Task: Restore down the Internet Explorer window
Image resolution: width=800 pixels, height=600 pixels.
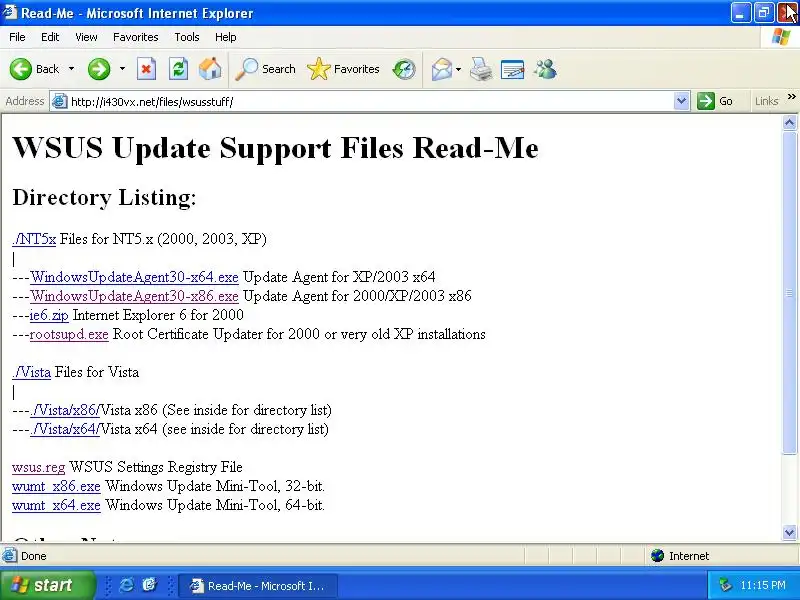Action: coord(764,13)
